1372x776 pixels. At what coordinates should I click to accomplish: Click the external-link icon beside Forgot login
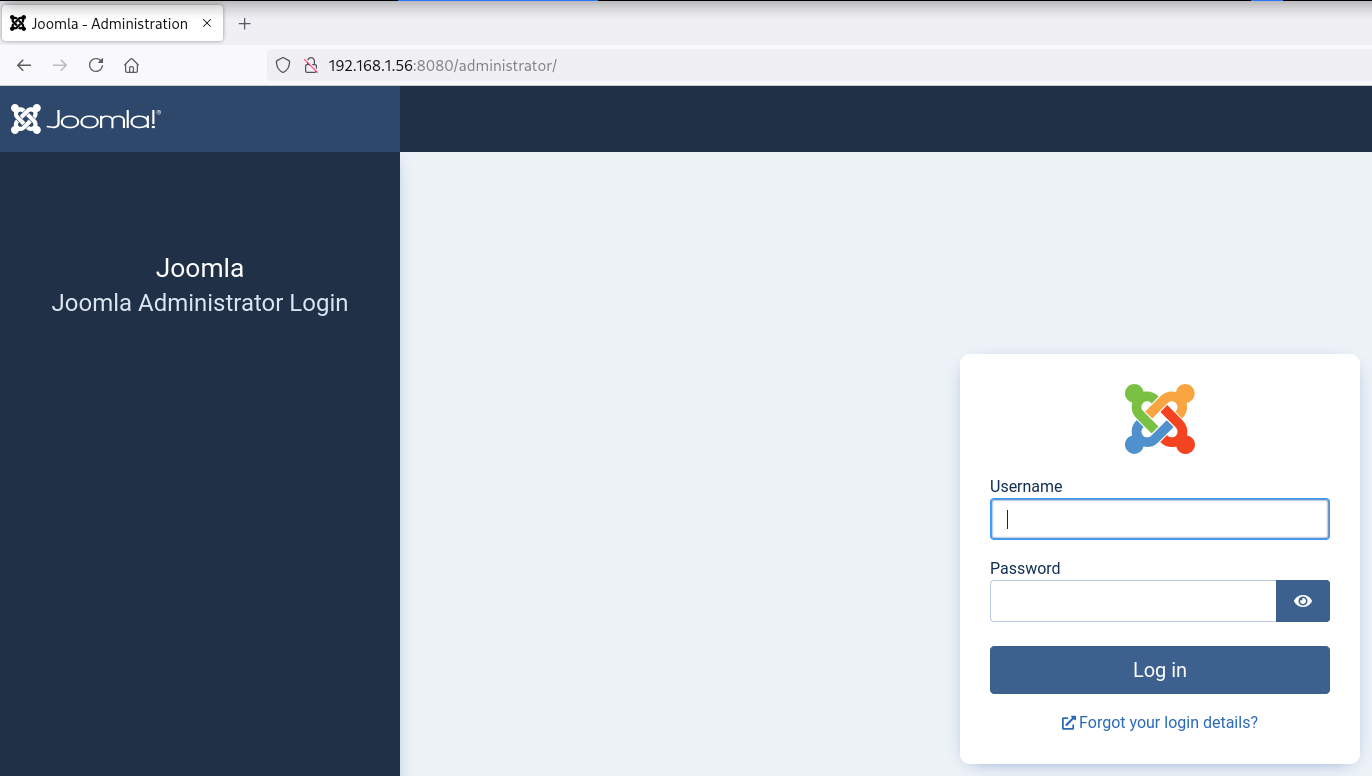1068,723
